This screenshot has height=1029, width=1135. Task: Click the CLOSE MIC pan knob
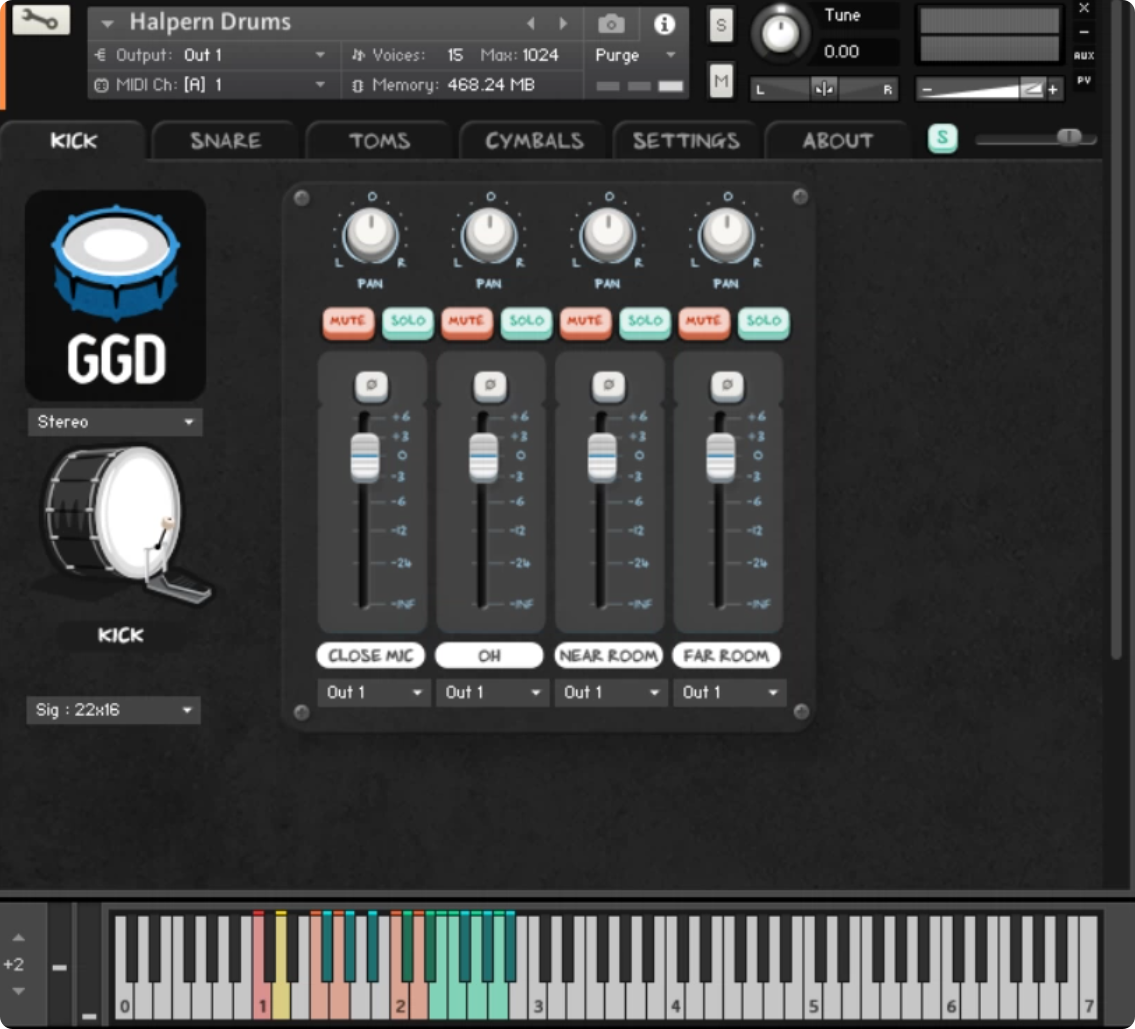(x=371, y=235)
